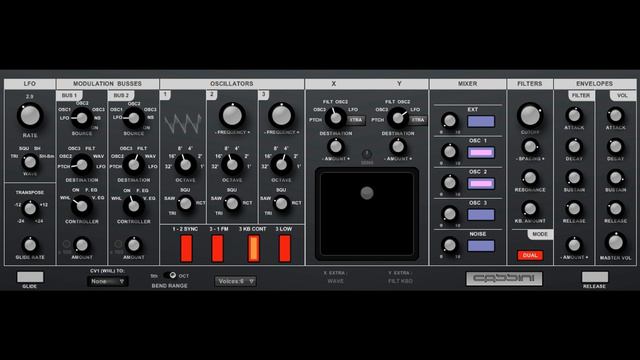Click oscillator 3 Frequency knob
640x360 pixels.
281,116
